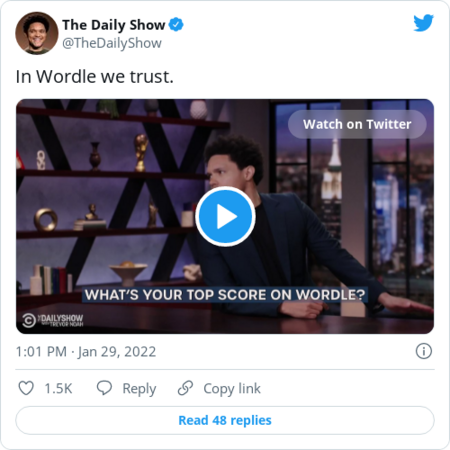The image size is (450, 450).
Task: Open The Daily Show profile picture
Action: pos(37,33)
